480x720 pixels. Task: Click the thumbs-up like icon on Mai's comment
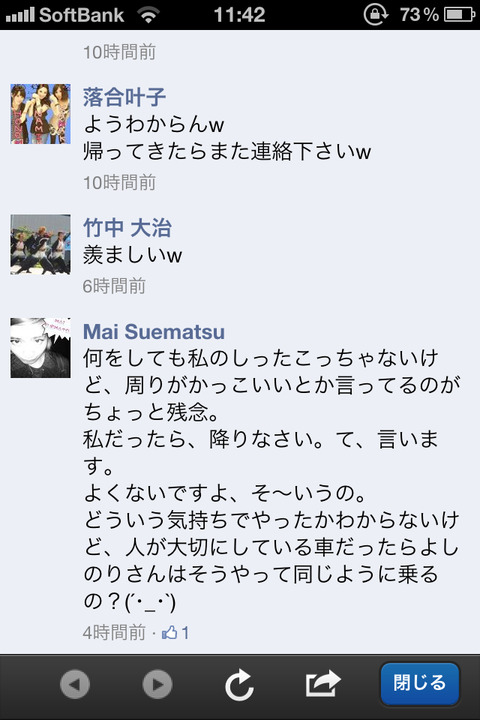(x=169, y=633)
